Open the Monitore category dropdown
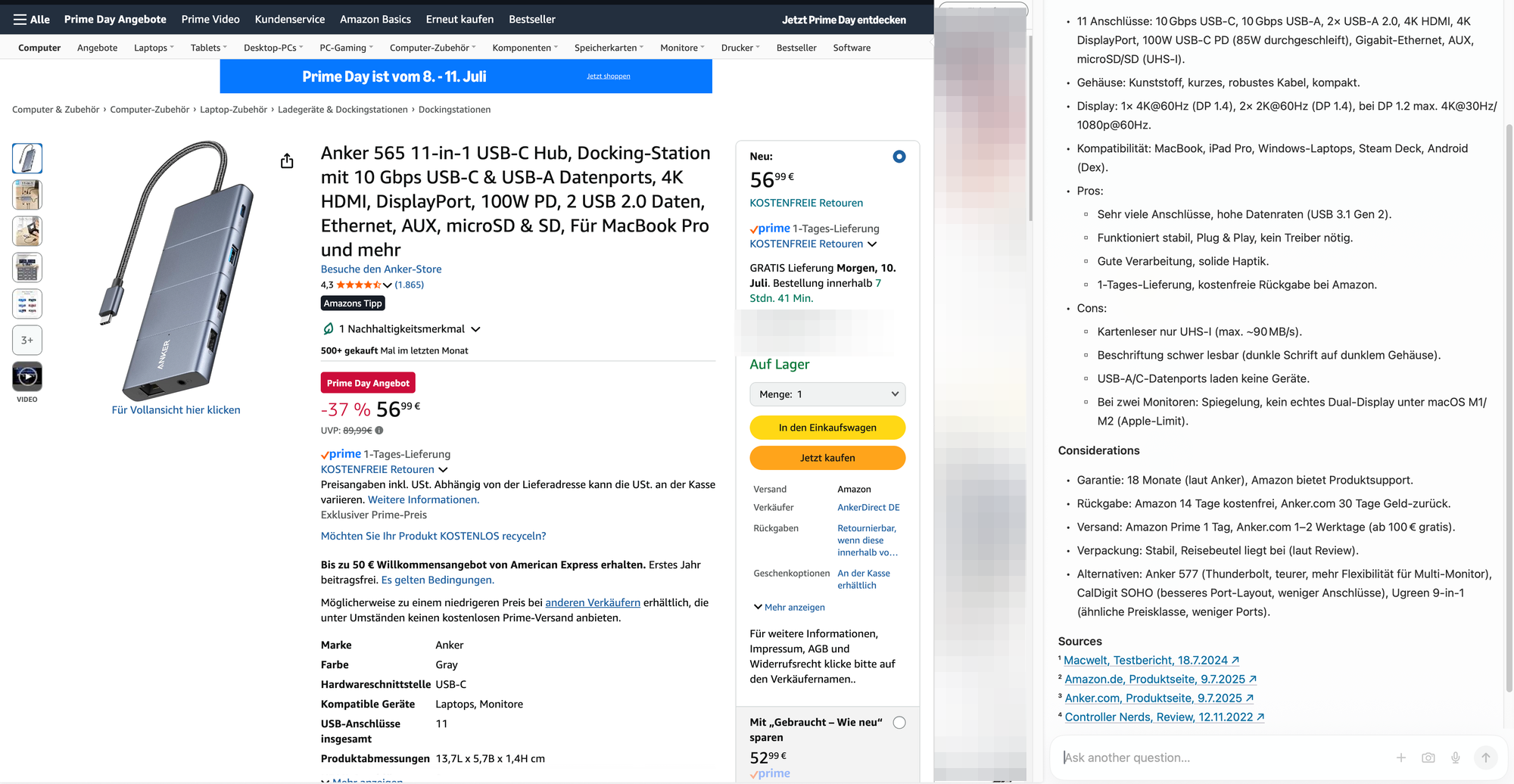Viewport: 1514px width, 784px height. point(682,48)
